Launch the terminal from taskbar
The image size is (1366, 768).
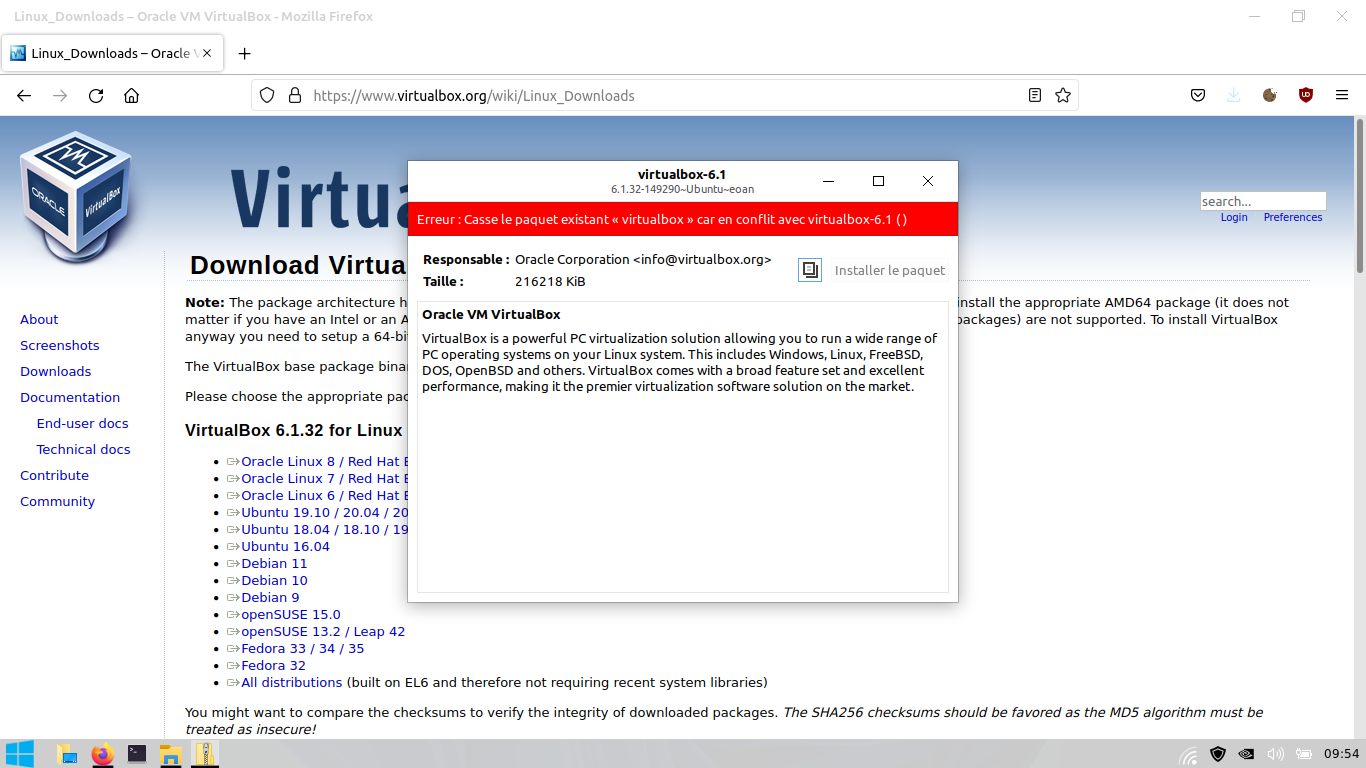[x=137, y=754]
